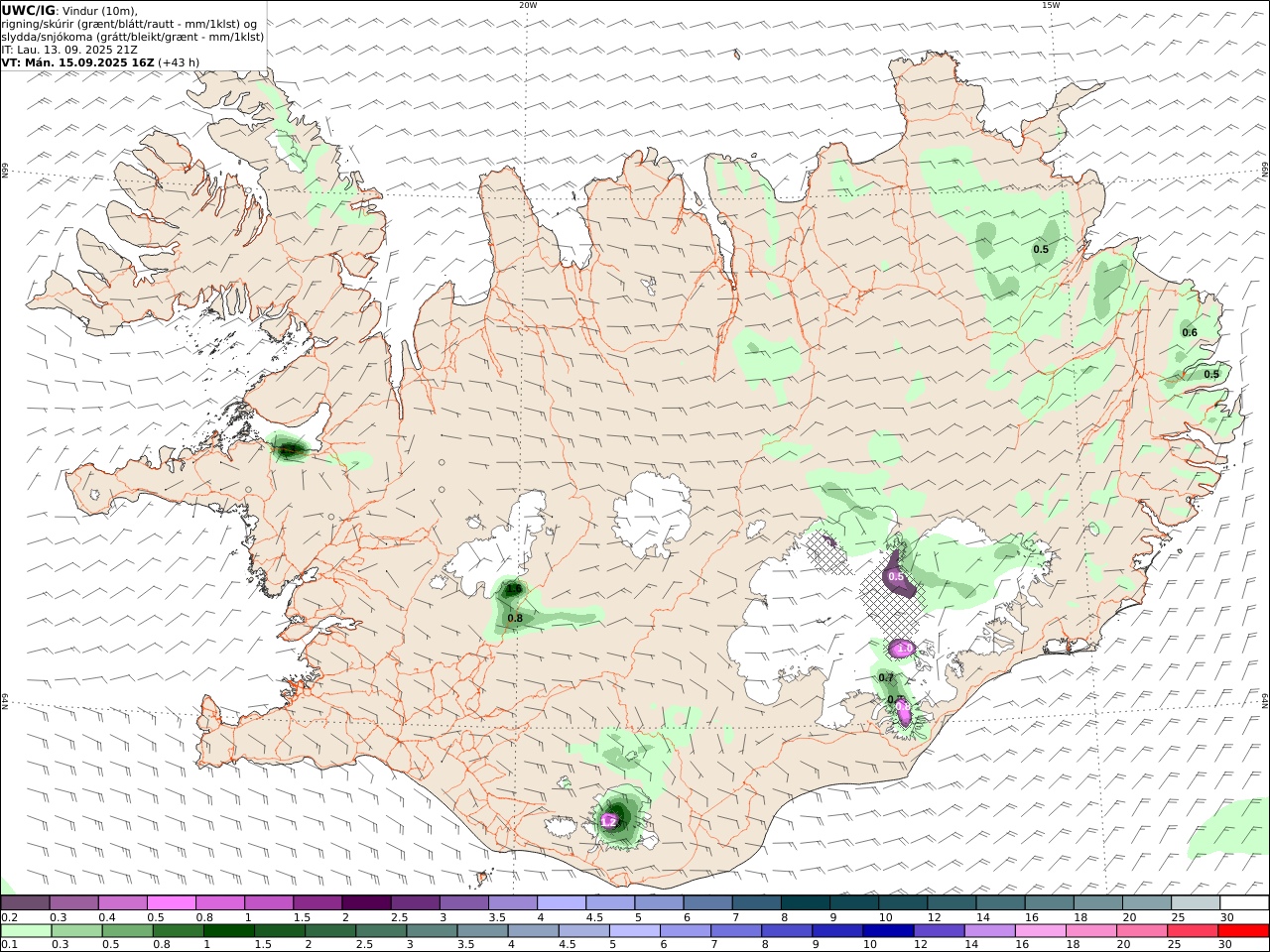This screenshot has height=952, width=1270.
Task: Pick lower legend swatch between 14 and 16
Action: click(988, 931)
